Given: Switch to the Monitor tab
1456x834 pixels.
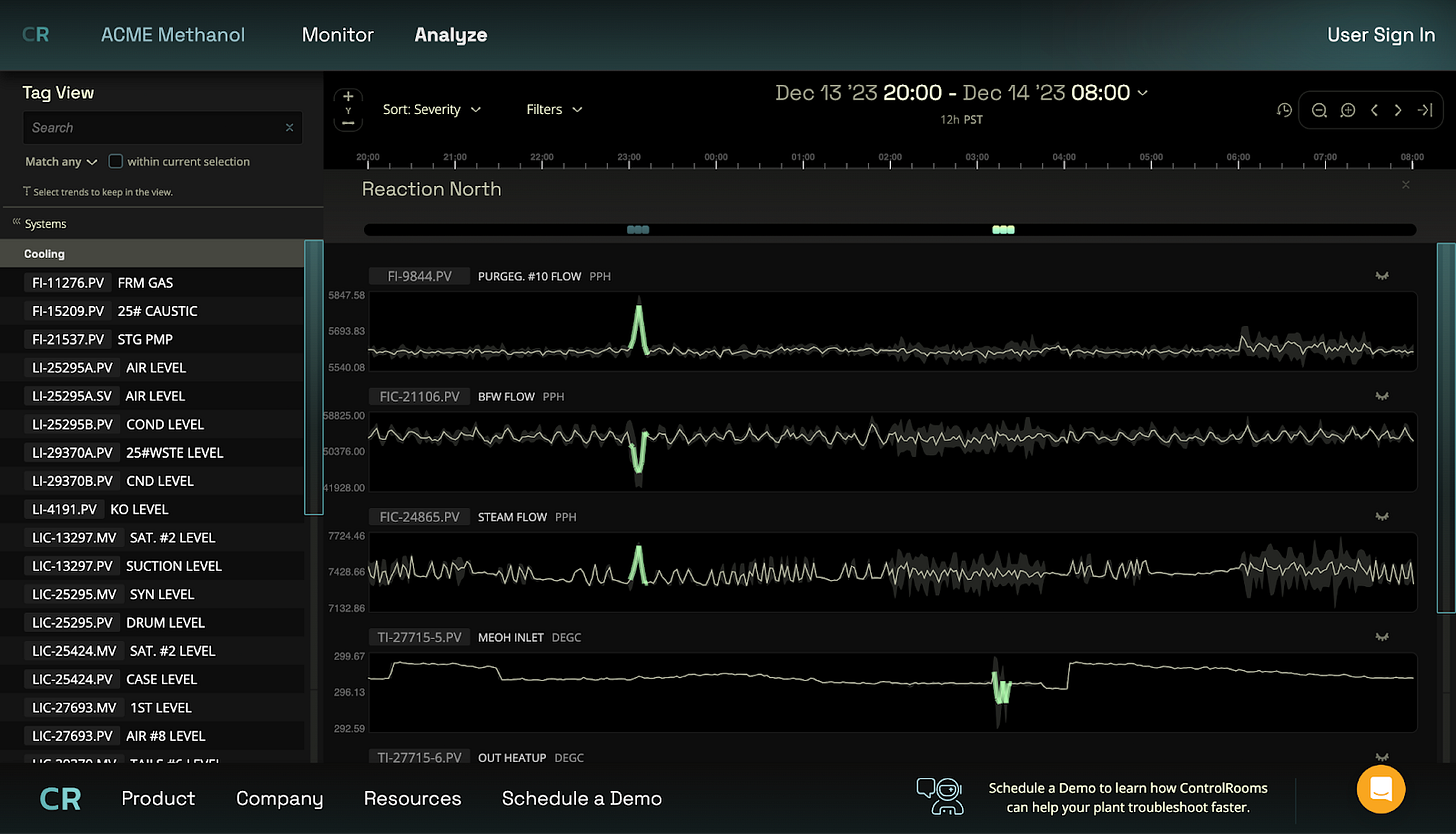Looking at the screenshot, I should pyautogui.click(x=338, y=35).
